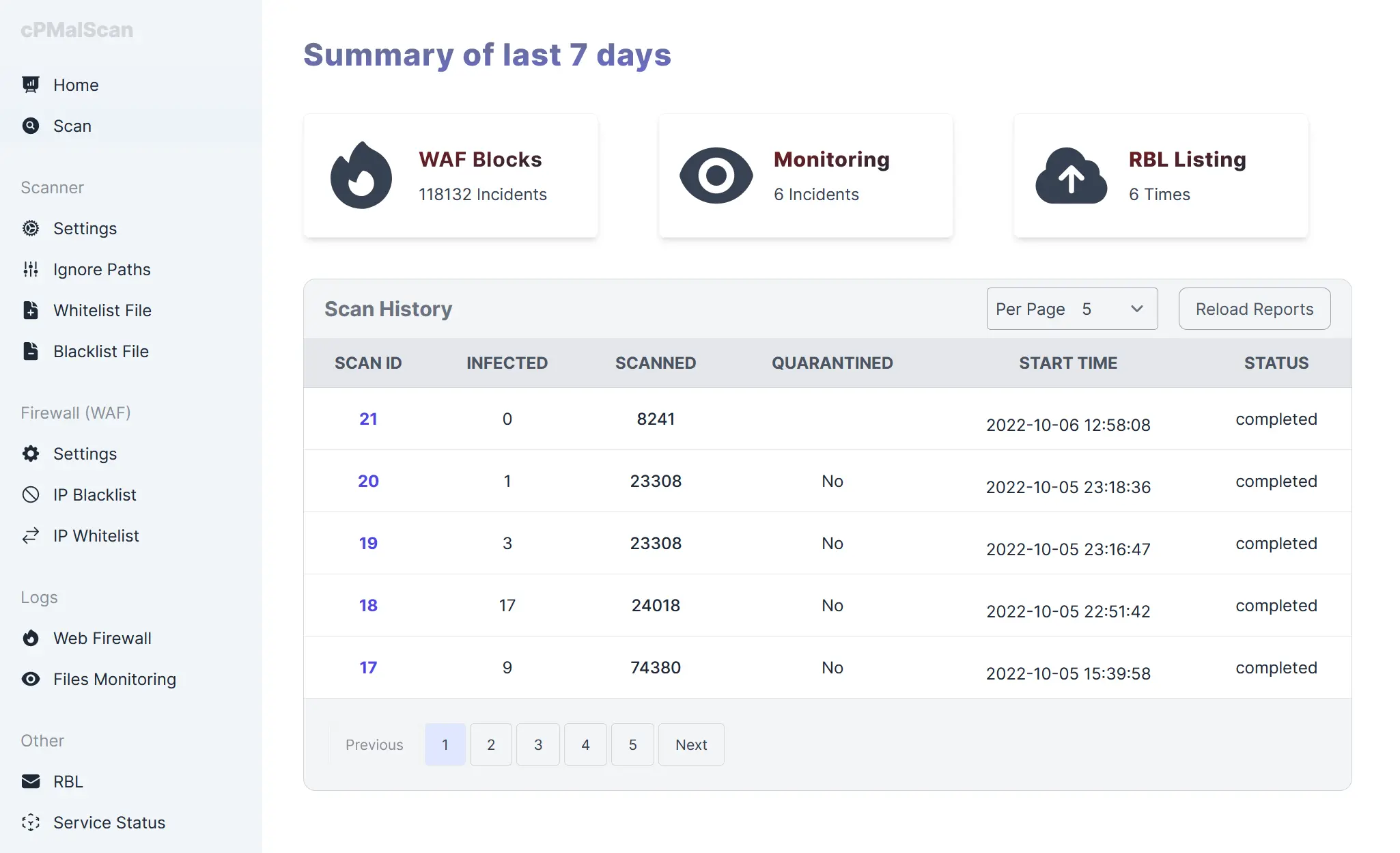Click the Service Status icon
1400x853 pixels.
click(x=31, y=822)
